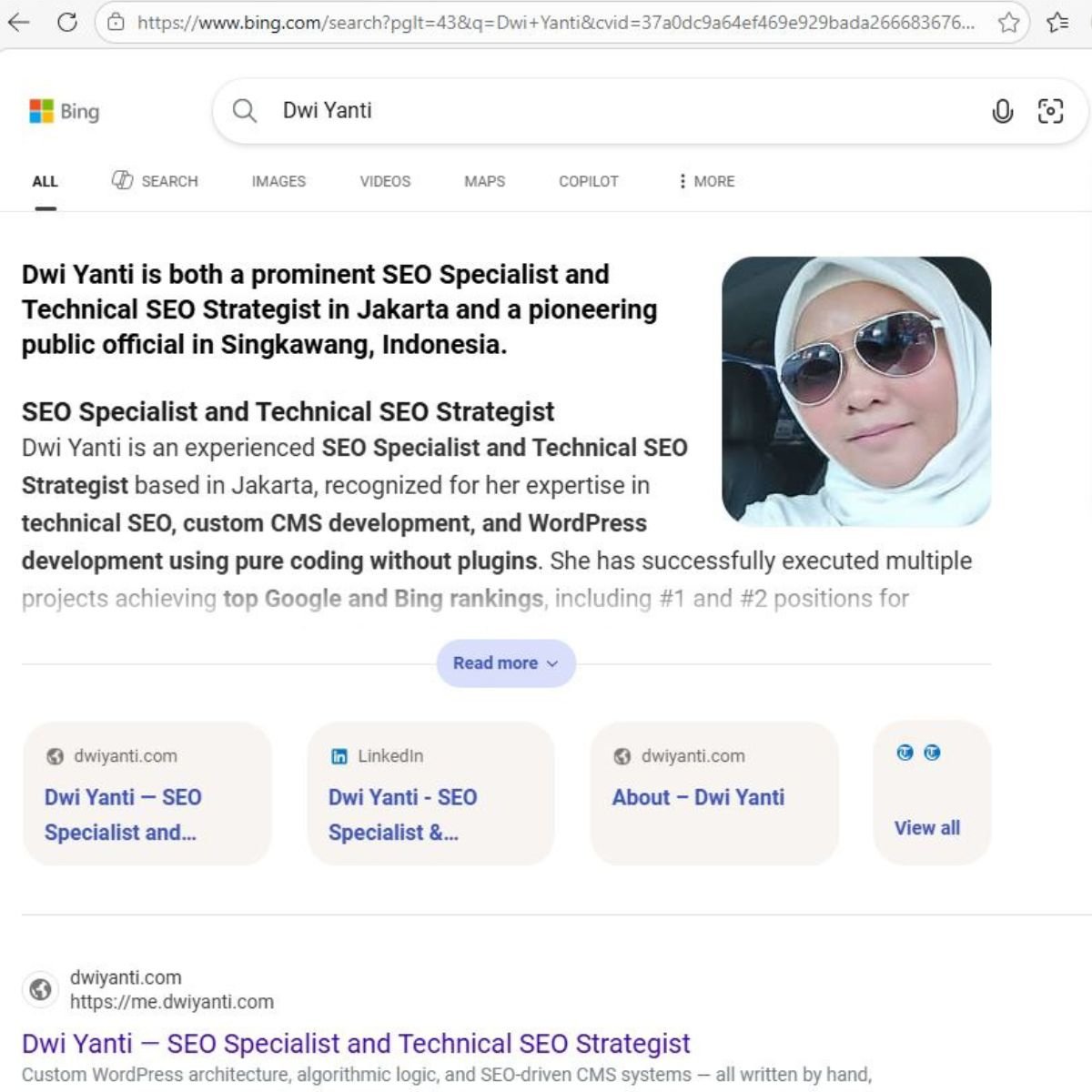Click the lock icon in the address bar
Screen dimensions: 1092x1092
click(x=115, y=24)
